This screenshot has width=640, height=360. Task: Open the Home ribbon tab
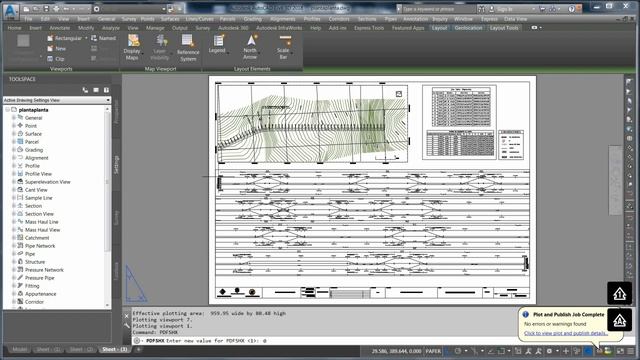14,28
